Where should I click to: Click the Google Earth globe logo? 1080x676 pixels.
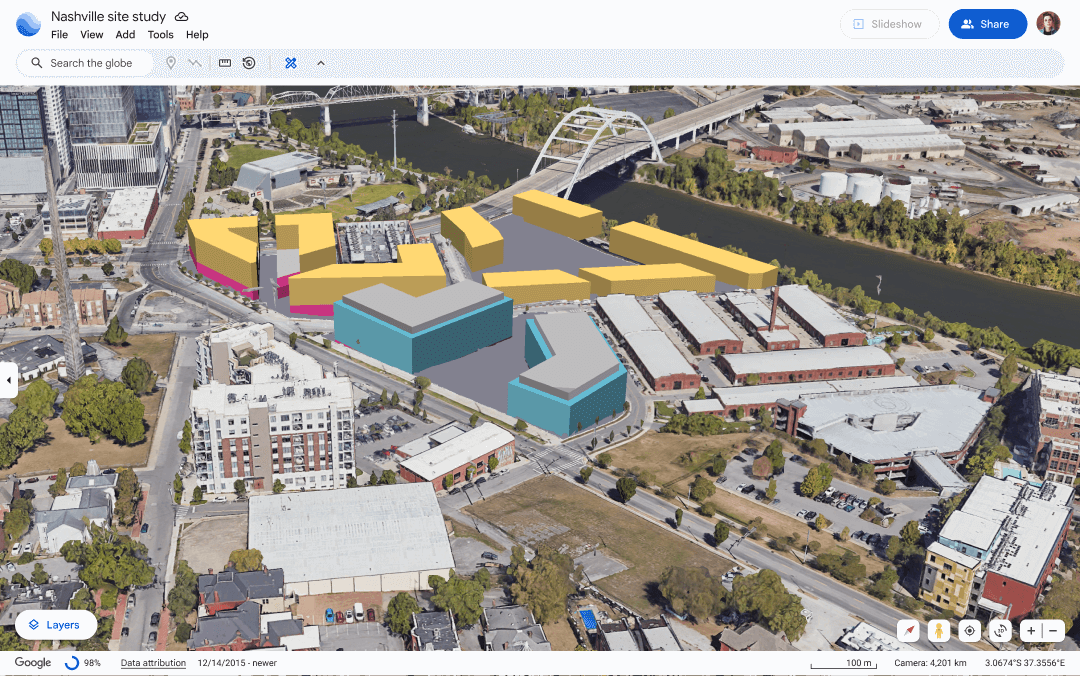click(x=28, y=23)
